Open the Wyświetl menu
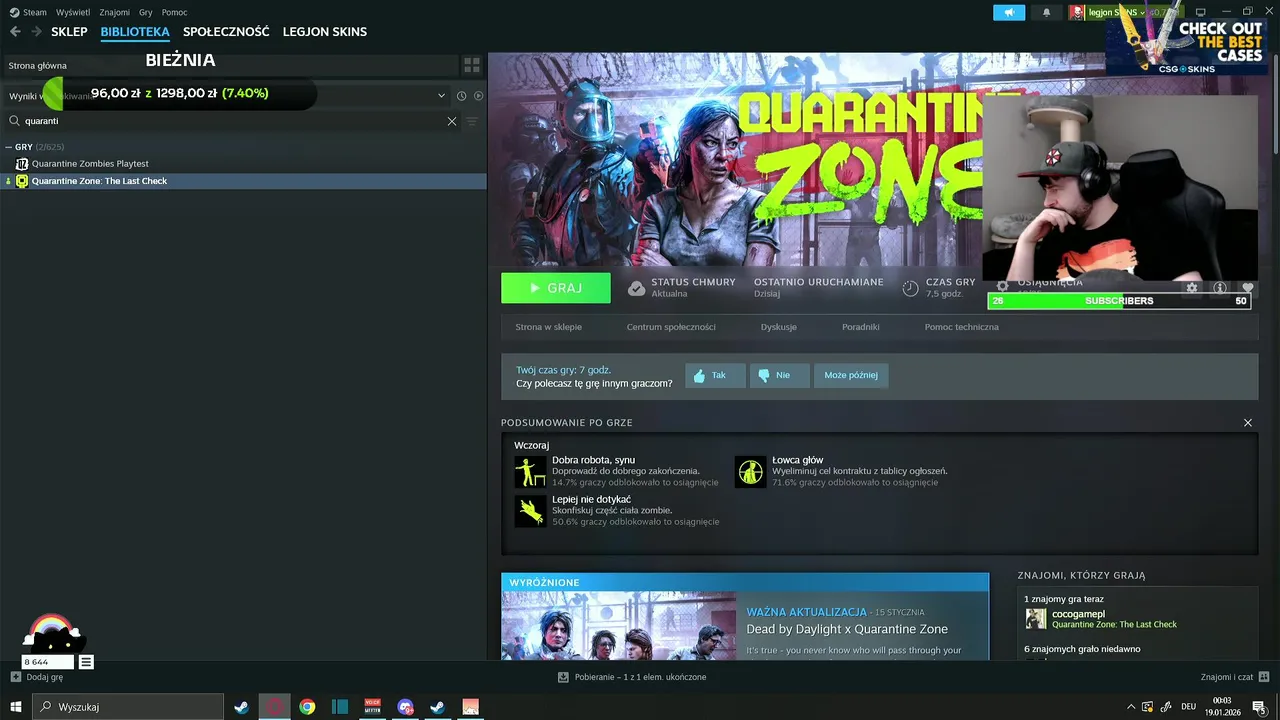Image resolution: width=1280 pixels, height=720 pixels. point(72,12)
